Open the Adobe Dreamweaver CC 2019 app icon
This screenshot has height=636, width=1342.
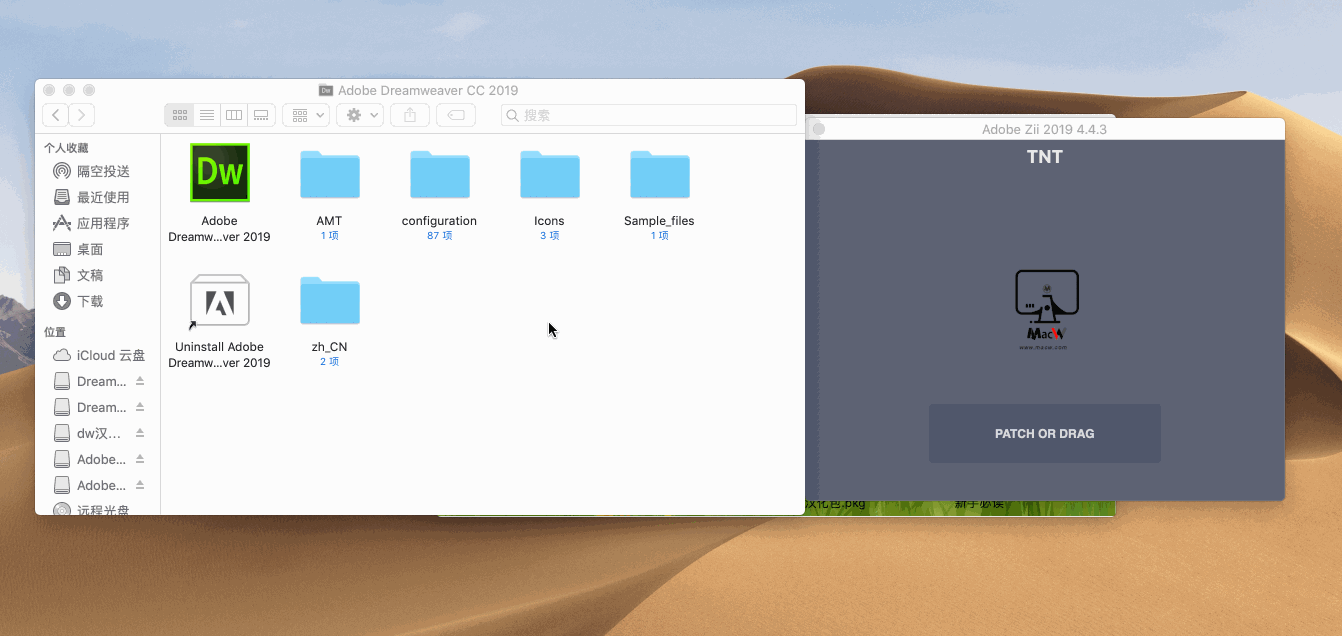point(219,172)
